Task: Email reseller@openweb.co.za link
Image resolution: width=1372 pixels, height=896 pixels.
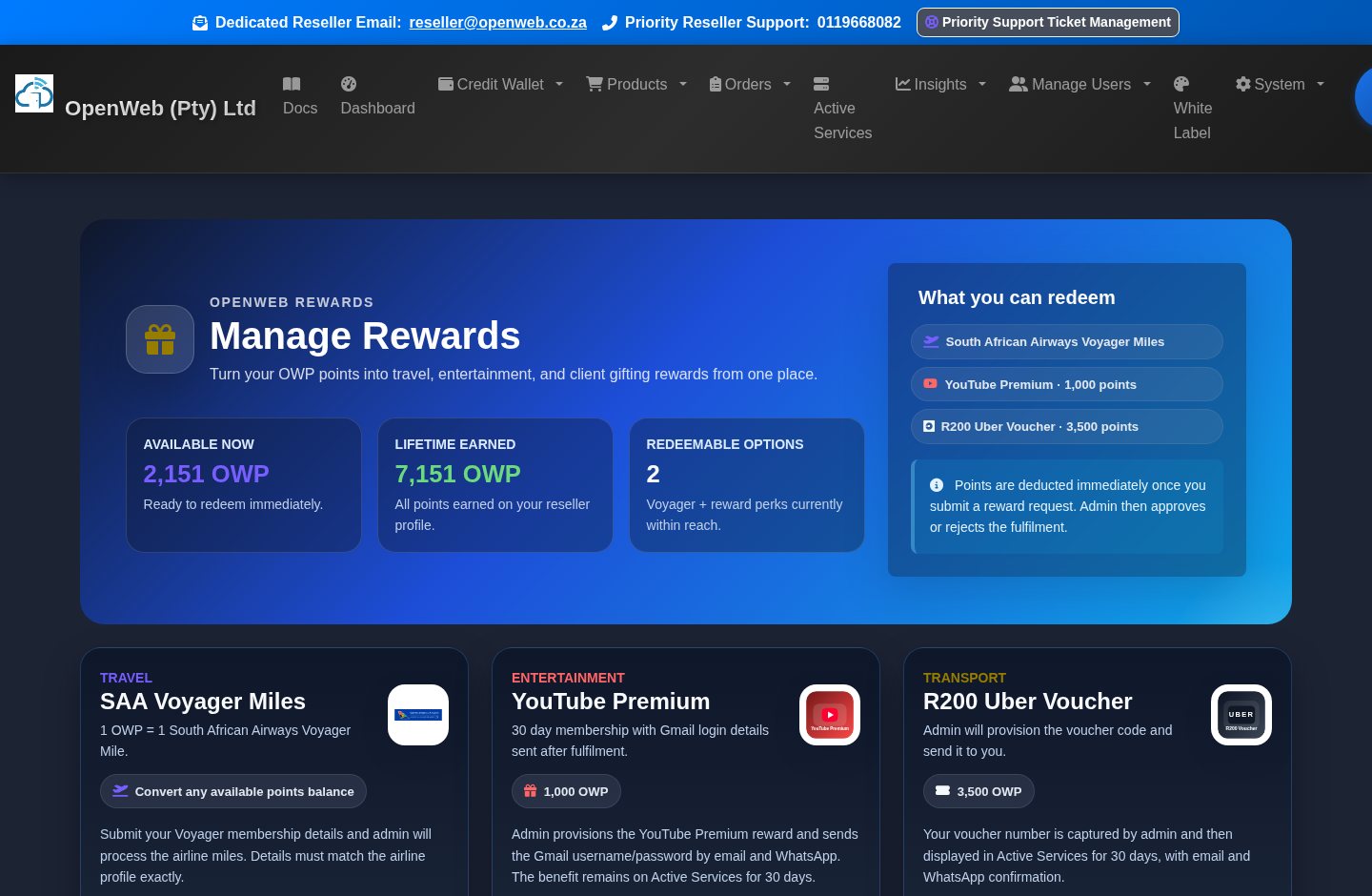Action: tap(498, 23)
